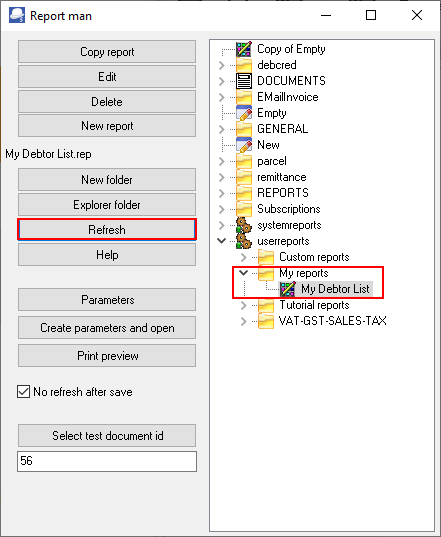This screenshot has width=441, height=537.
Task: Click the test document id field
Action: point(107,461)
